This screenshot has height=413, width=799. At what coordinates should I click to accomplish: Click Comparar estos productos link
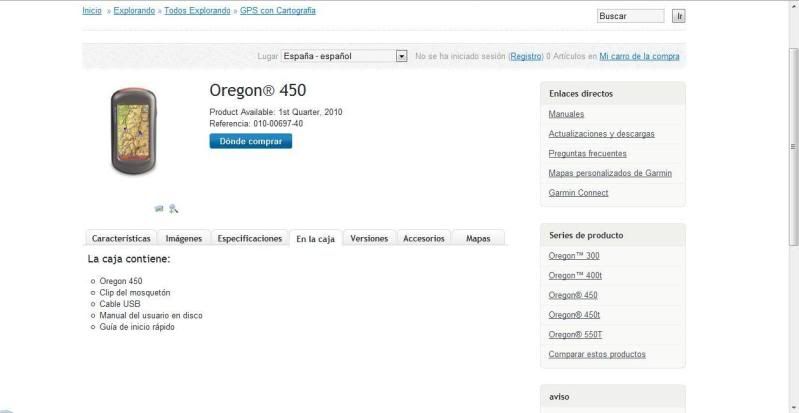pyautogui.click(x=597, y=354)
